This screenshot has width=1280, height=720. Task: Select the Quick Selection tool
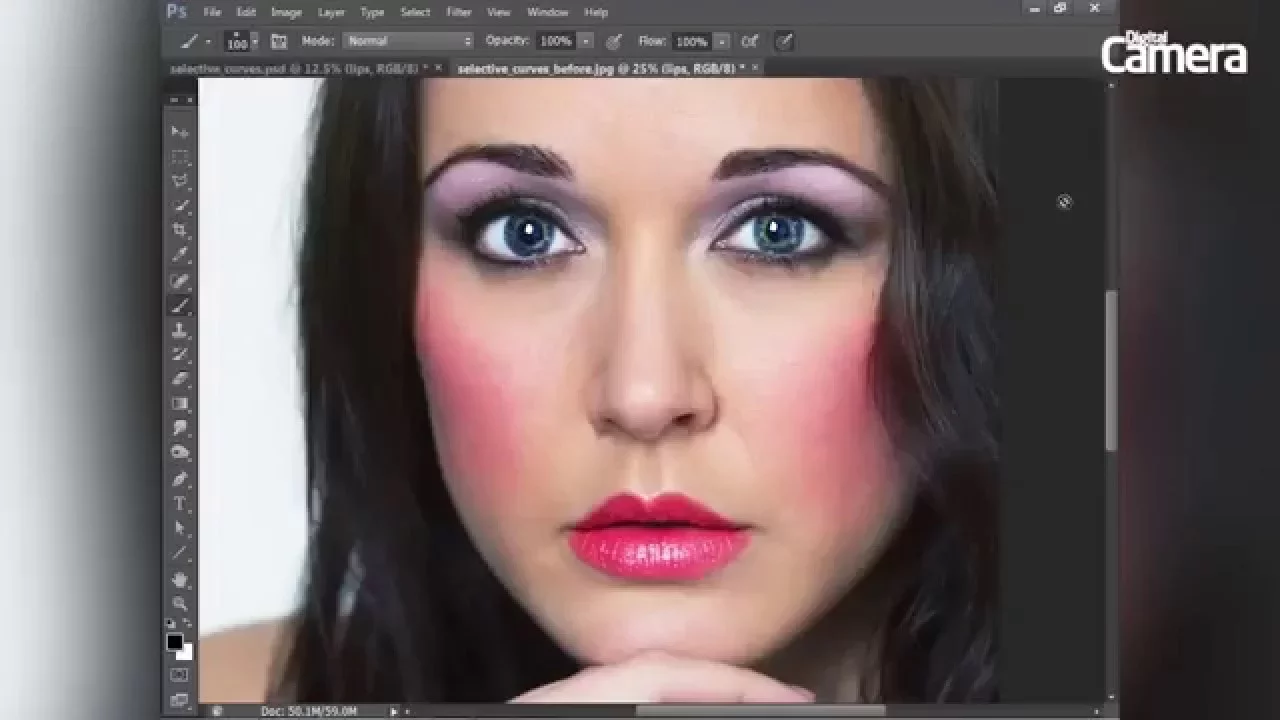[x=180, y=205]
